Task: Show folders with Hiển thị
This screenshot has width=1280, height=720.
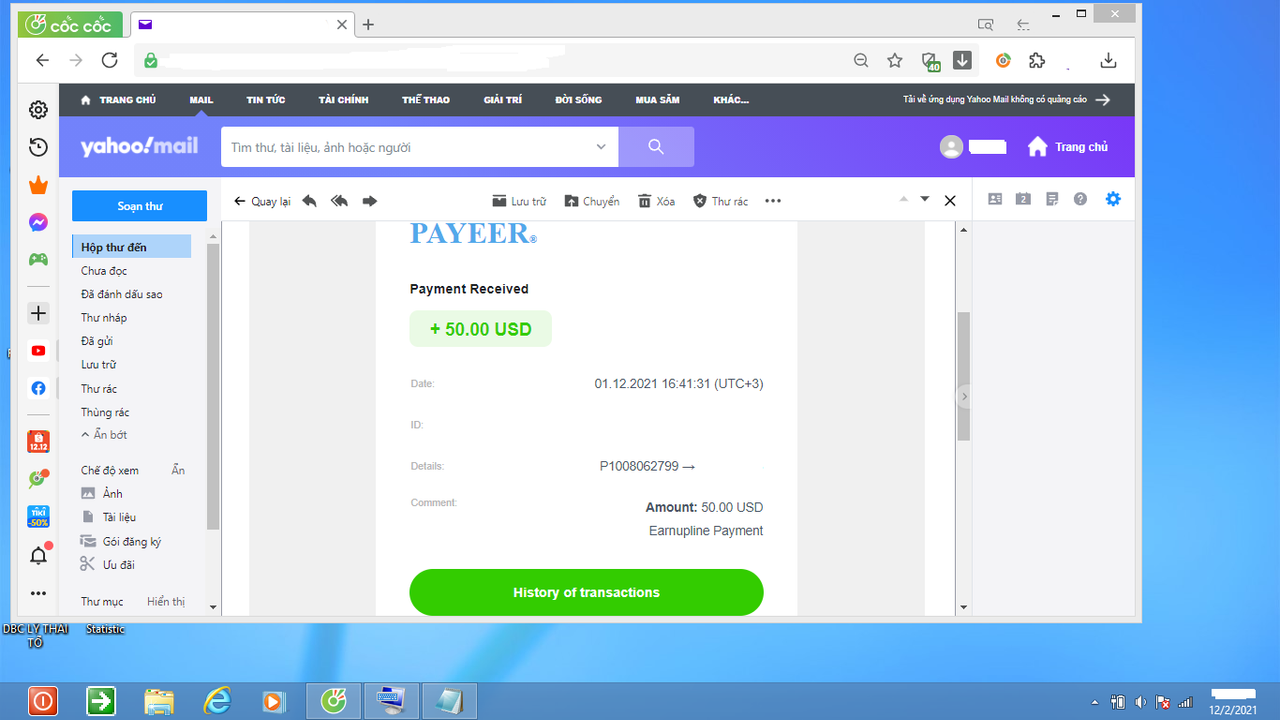Action: (166, 602)
